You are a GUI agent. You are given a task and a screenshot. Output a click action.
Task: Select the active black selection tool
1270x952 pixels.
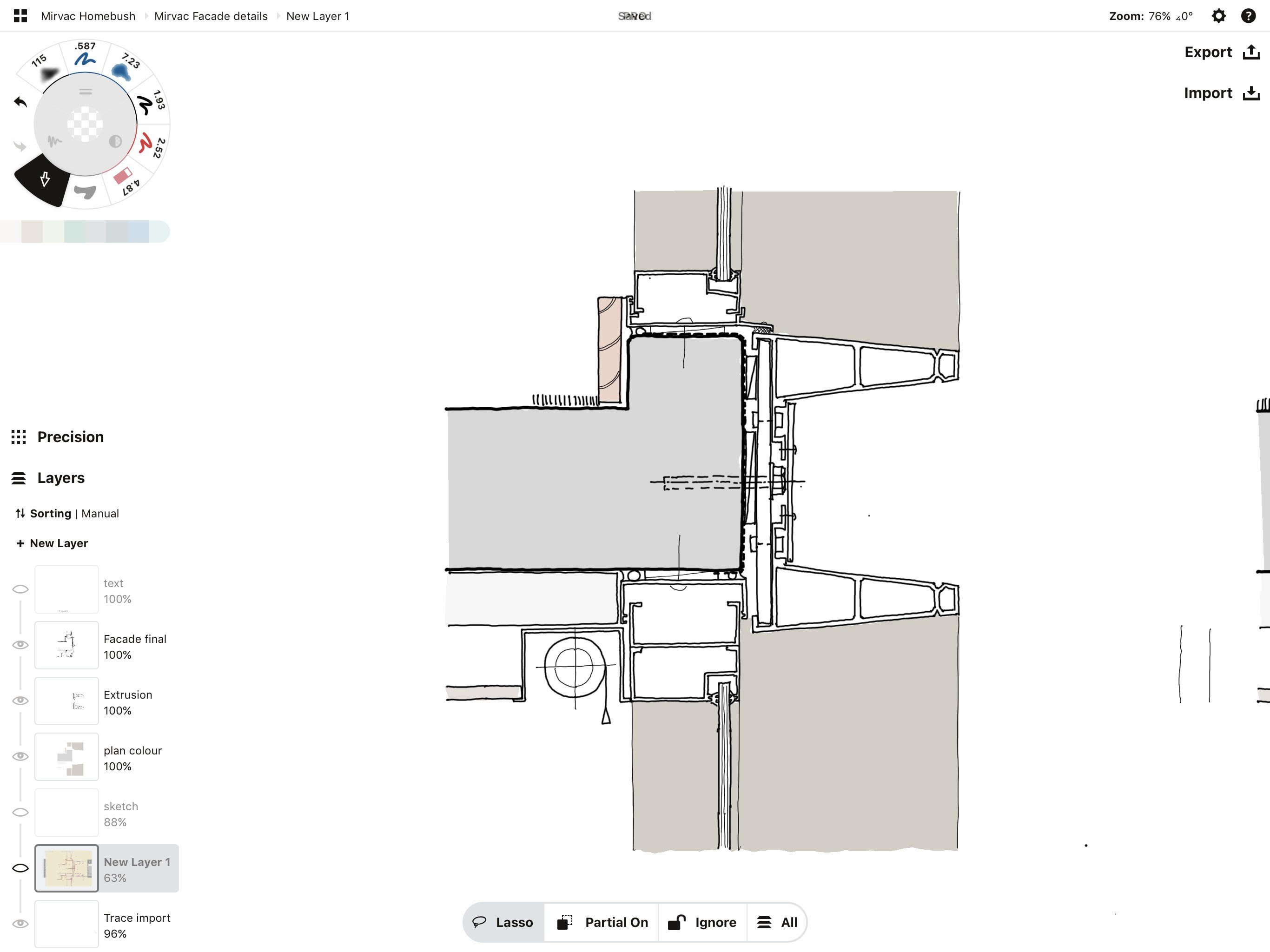click(44, 180)
